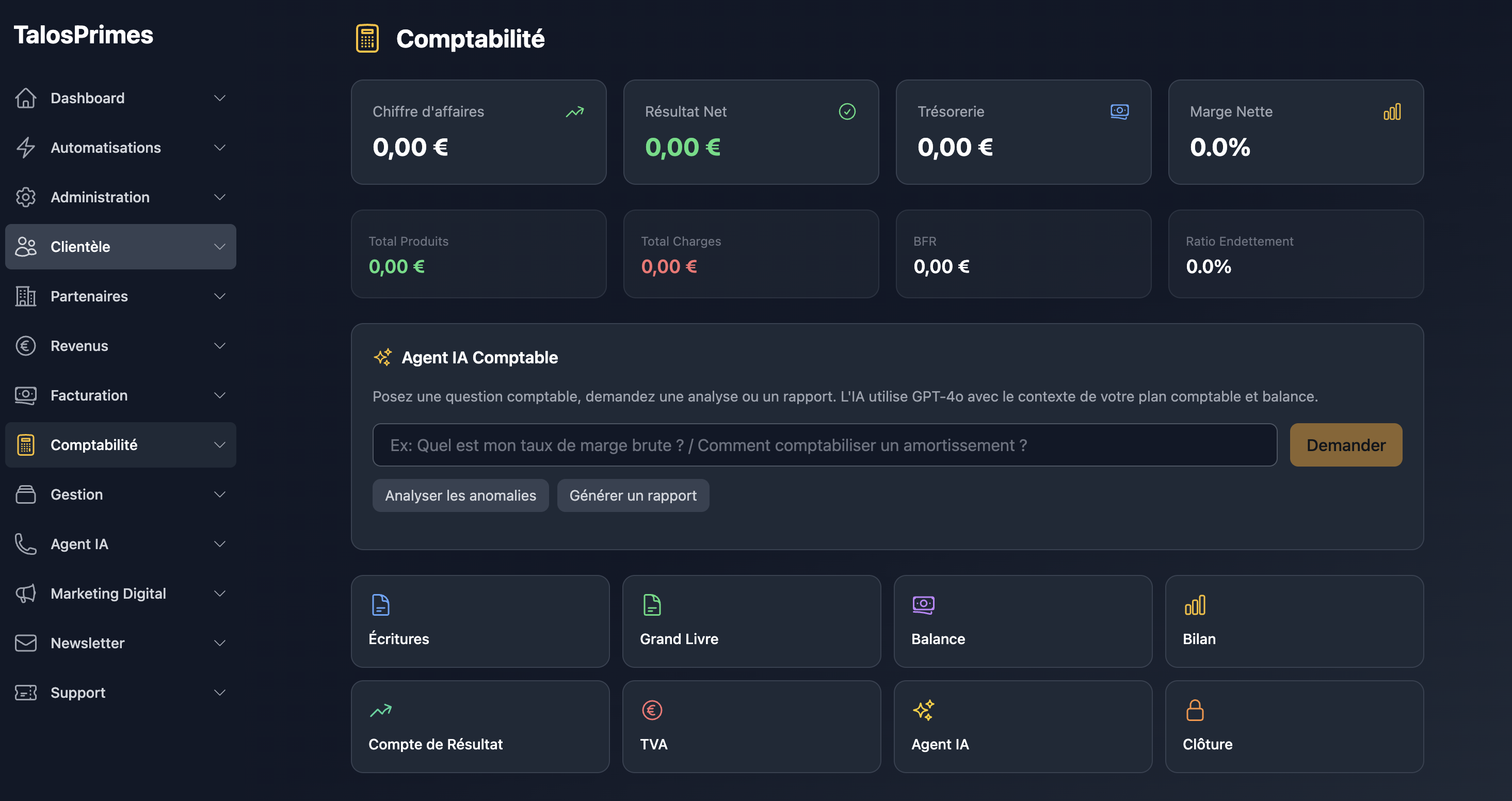Image resolution: width=1512 pixels, height=801 pixels.
Task: Open the Administration settings gear icon
Action: click(25, 197)
